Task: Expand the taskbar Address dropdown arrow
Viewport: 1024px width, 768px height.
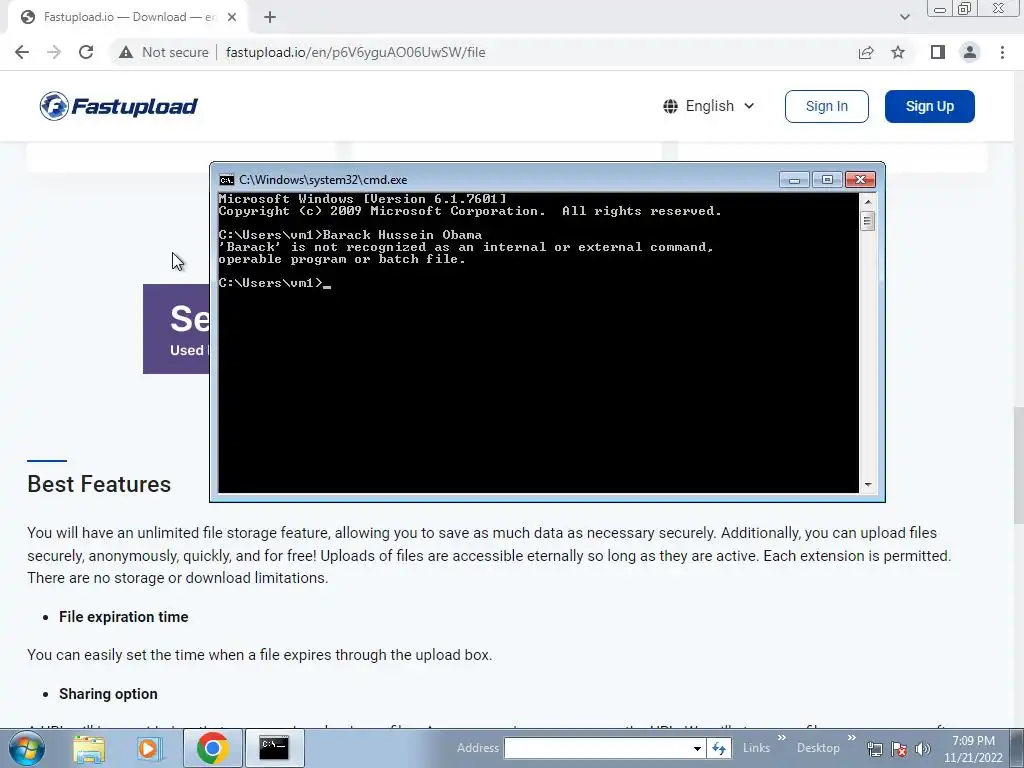Action: (x=697, y=748)
